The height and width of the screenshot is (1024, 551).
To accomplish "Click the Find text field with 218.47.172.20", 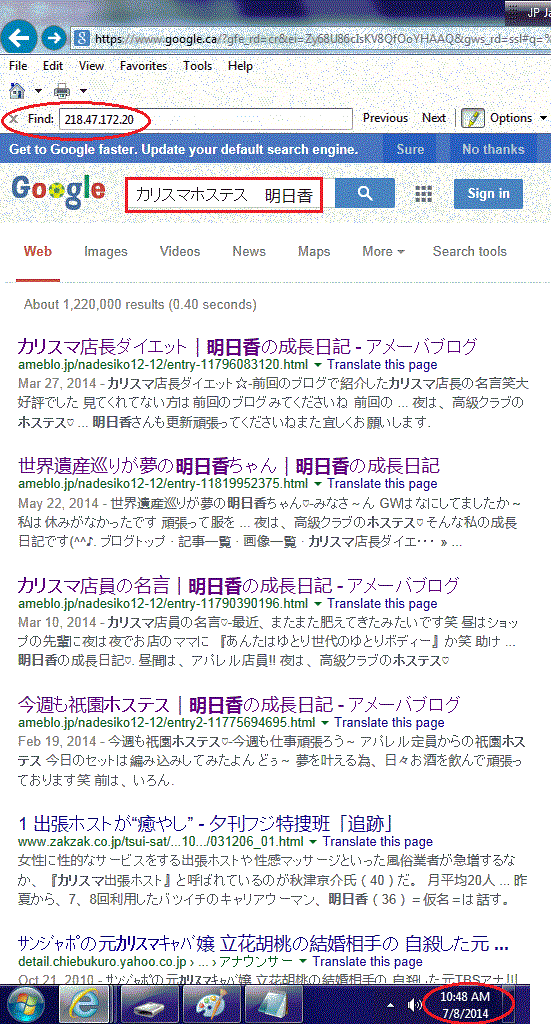I will pyautogui.click(x=206, y=119).
